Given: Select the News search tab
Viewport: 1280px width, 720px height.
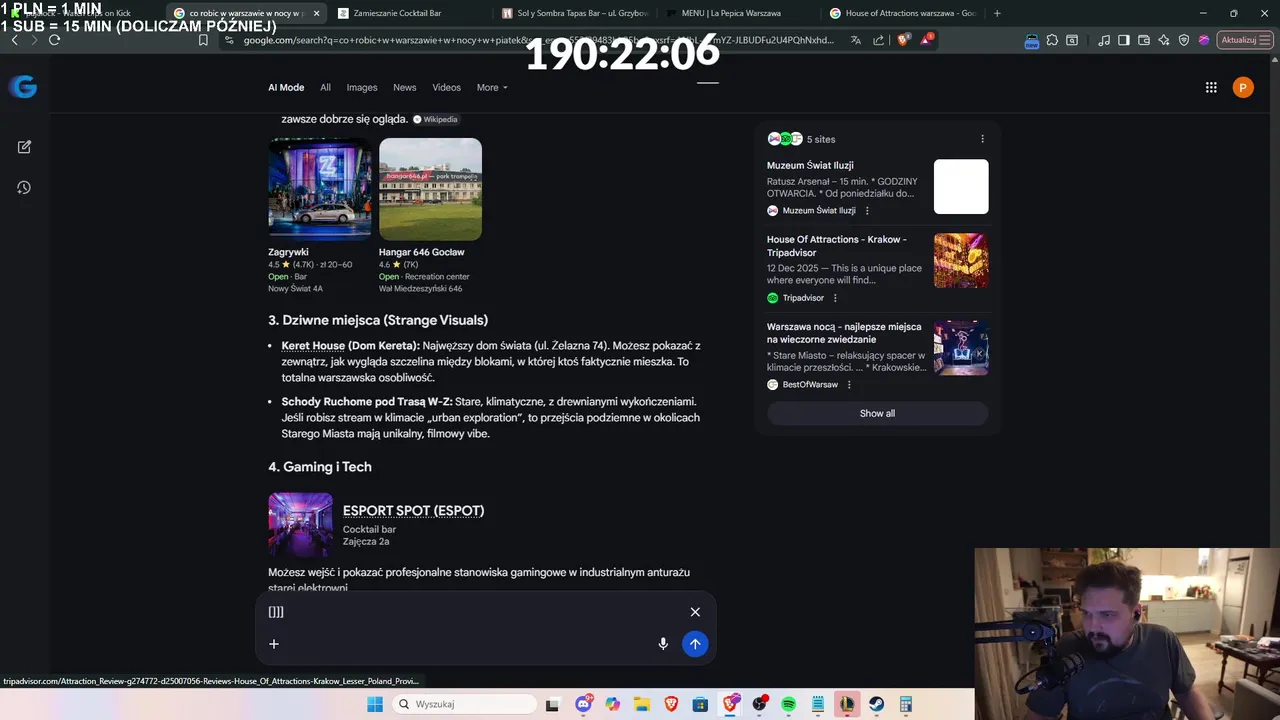Looking at the screenshot, I should [404, 88].
